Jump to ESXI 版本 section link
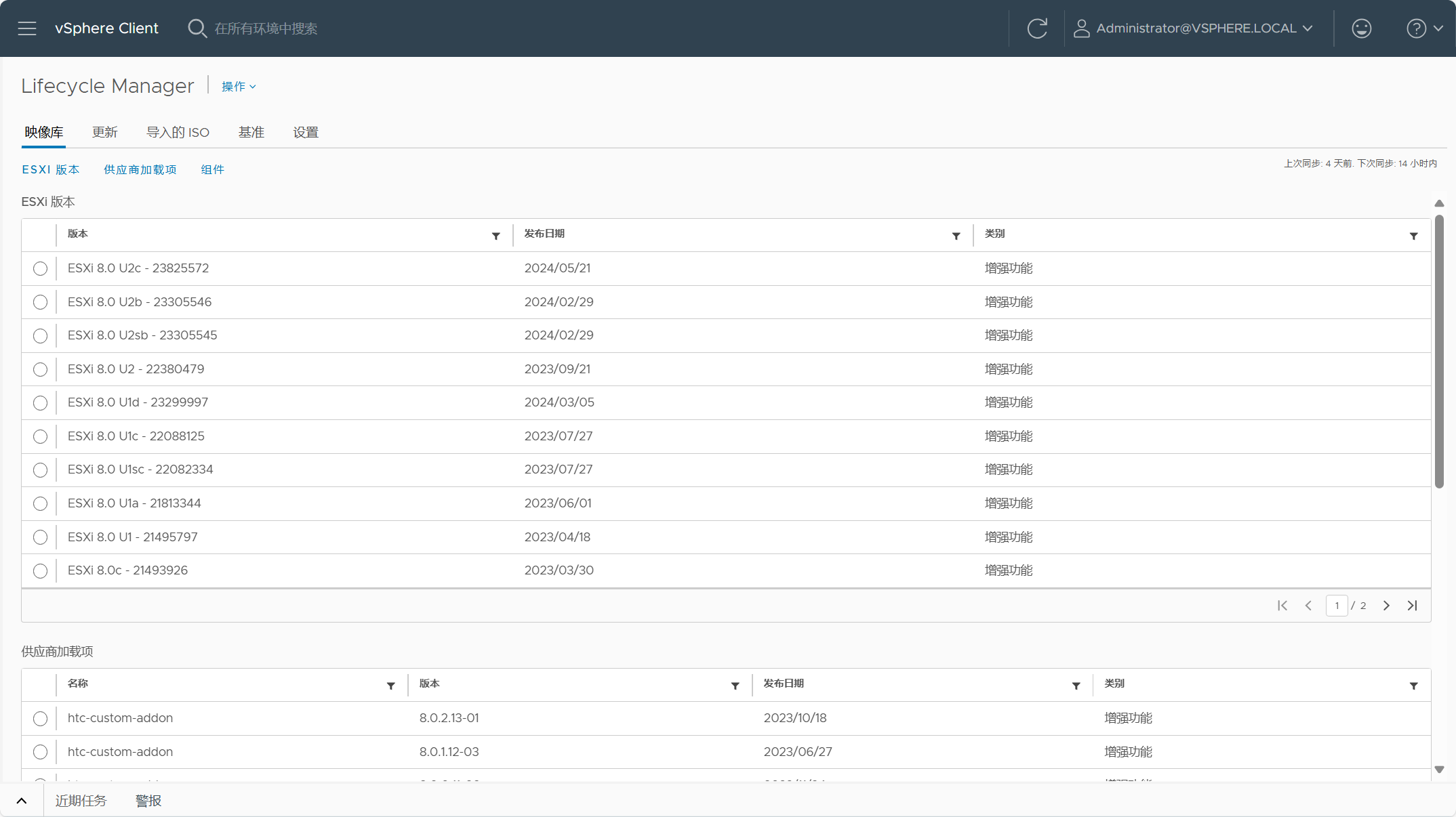 click(x=51, y=169)
